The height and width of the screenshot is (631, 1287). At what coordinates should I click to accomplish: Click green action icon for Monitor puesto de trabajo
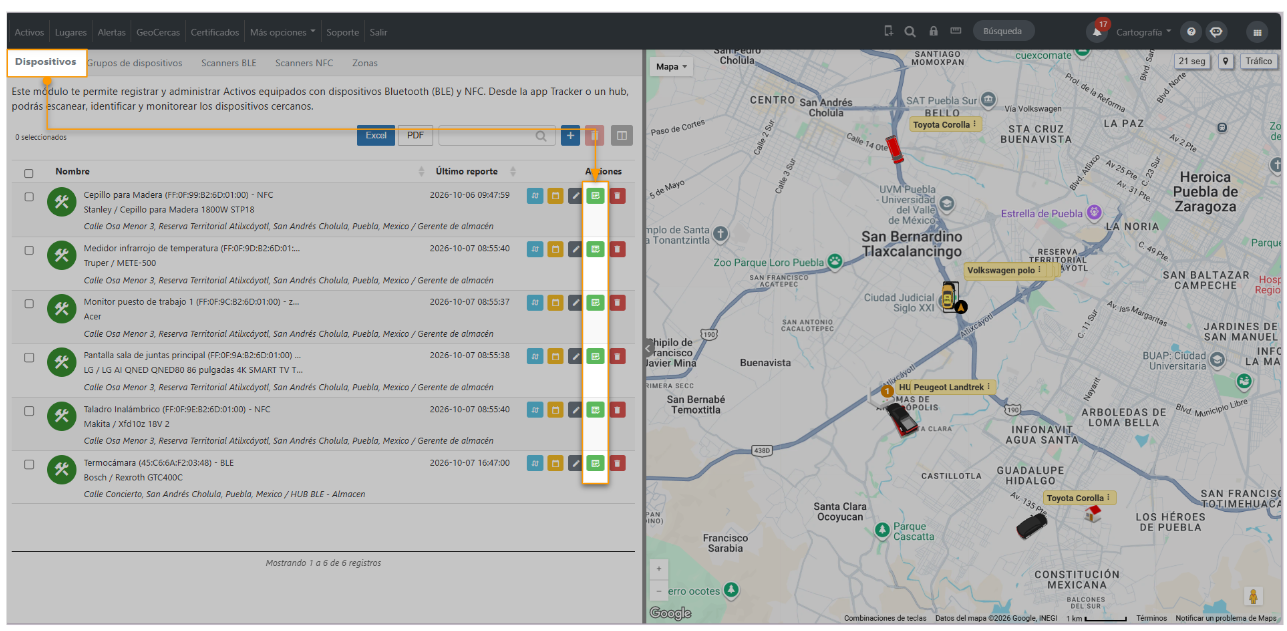pos(595,302)
